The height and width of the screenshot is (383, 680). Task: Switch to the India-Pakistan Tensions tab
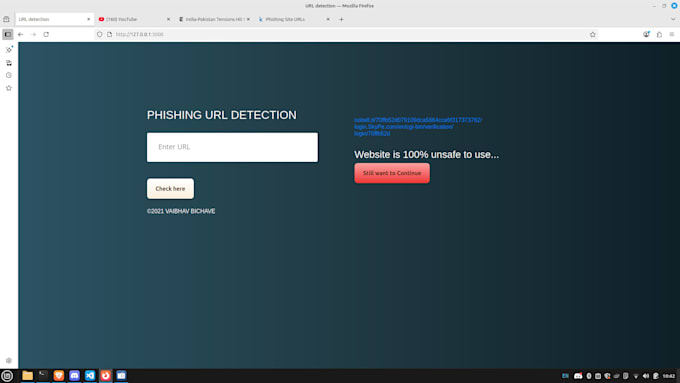point(214,19)
